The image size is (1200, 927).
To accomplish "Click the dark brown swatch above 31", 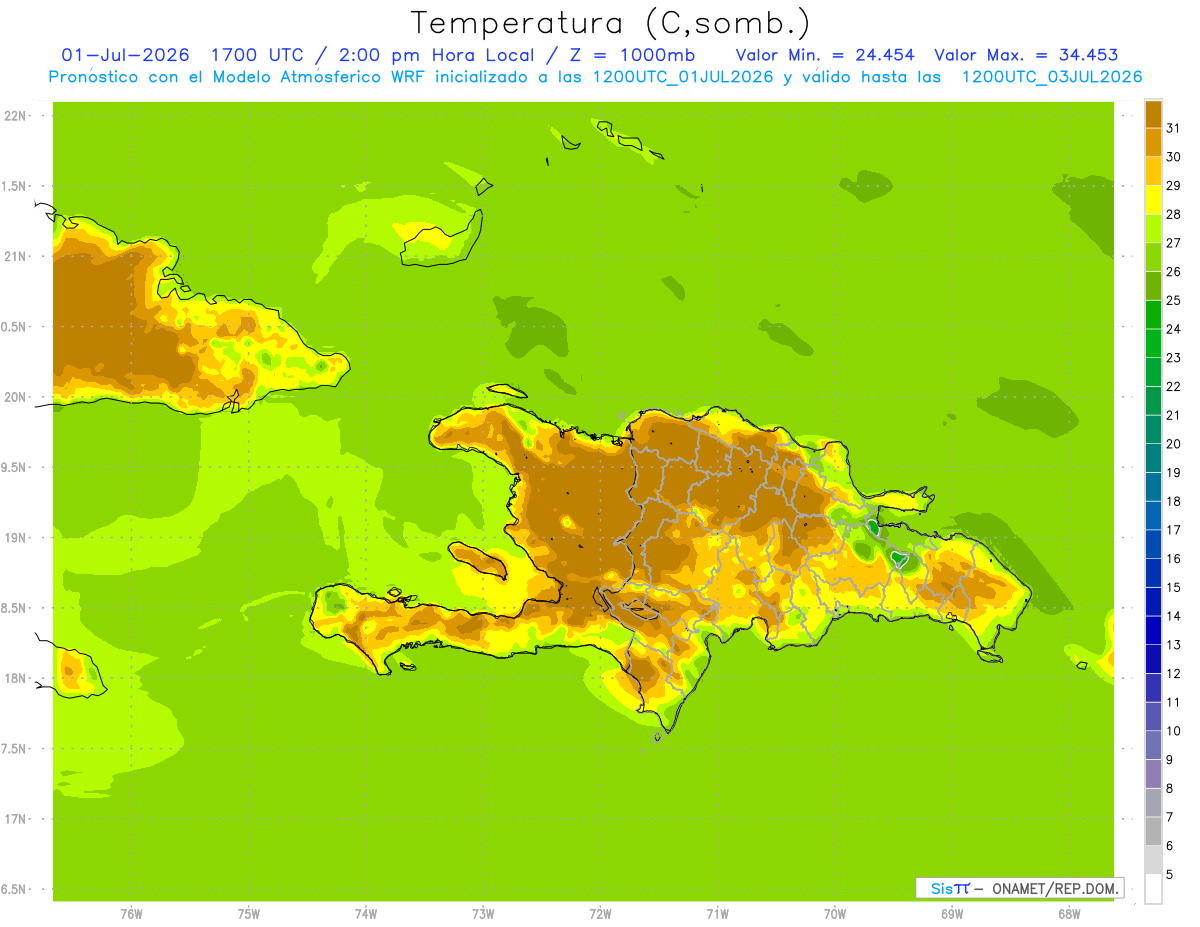I will click(1153, 114).
